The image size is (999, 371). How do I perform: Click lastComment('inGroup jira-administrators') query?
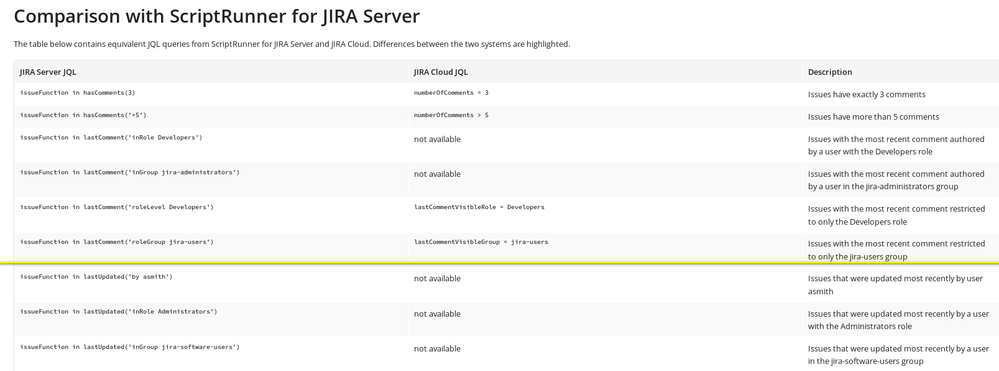click(130, 173)
